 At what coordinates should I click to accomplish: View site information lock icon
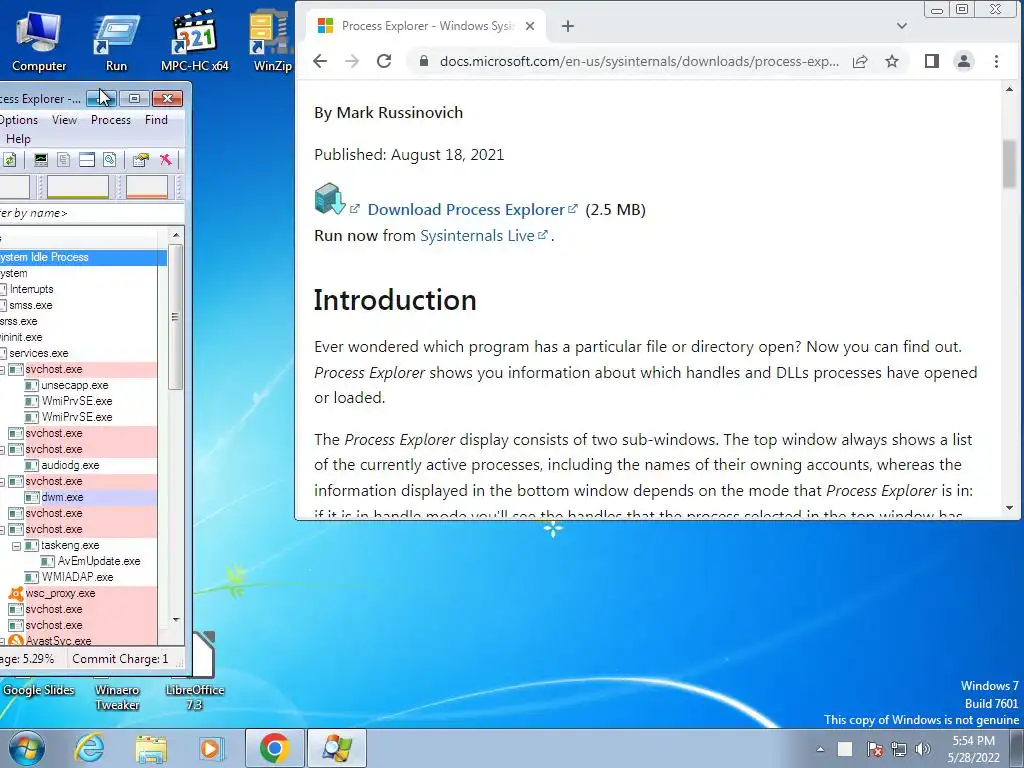pyautogui.click(x=424, y=61)
